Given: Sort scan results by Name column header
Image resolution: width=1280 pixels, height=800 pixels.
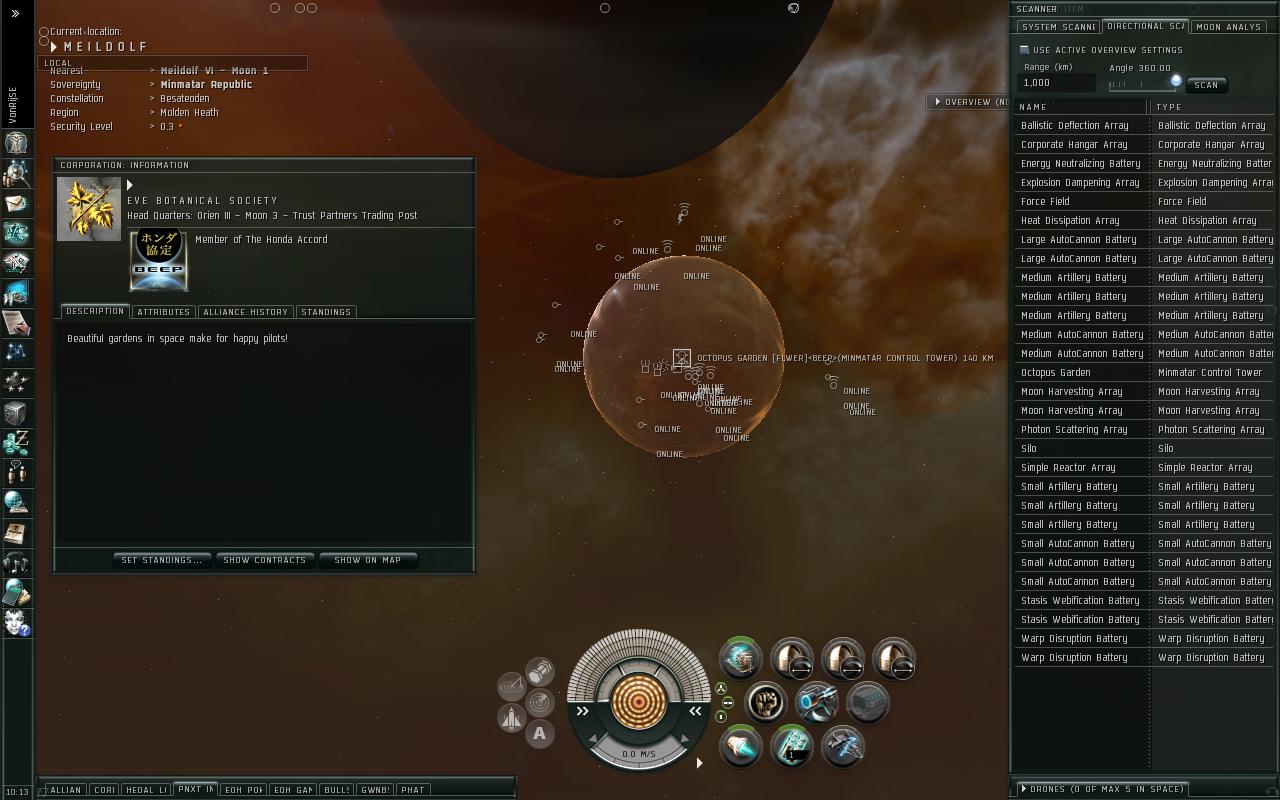Looking at the screenshot, I should point(1082,107).
